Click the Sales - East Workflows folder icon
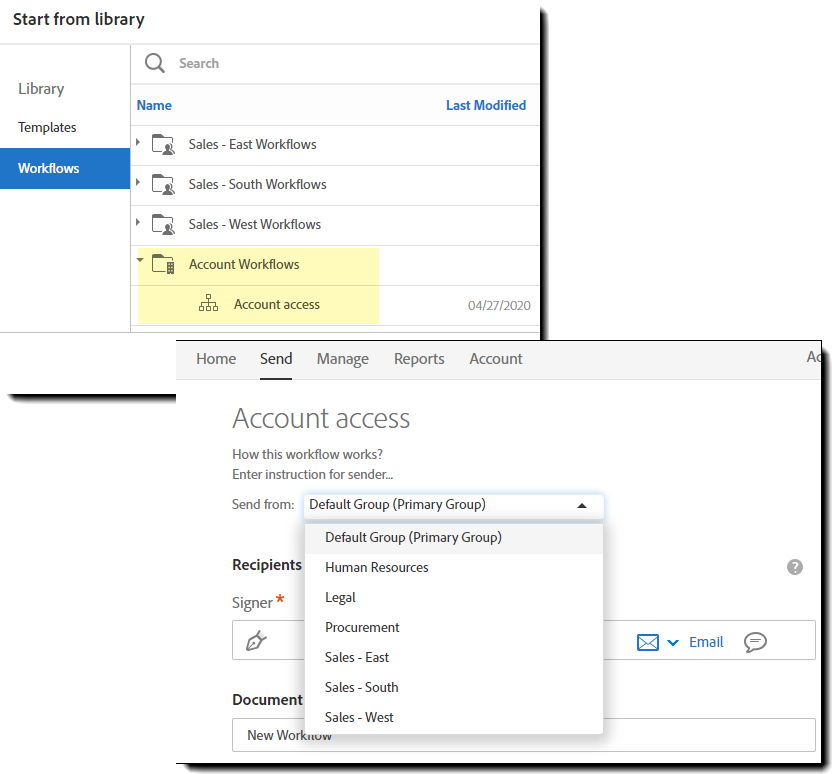 click(x=163, y=144)
